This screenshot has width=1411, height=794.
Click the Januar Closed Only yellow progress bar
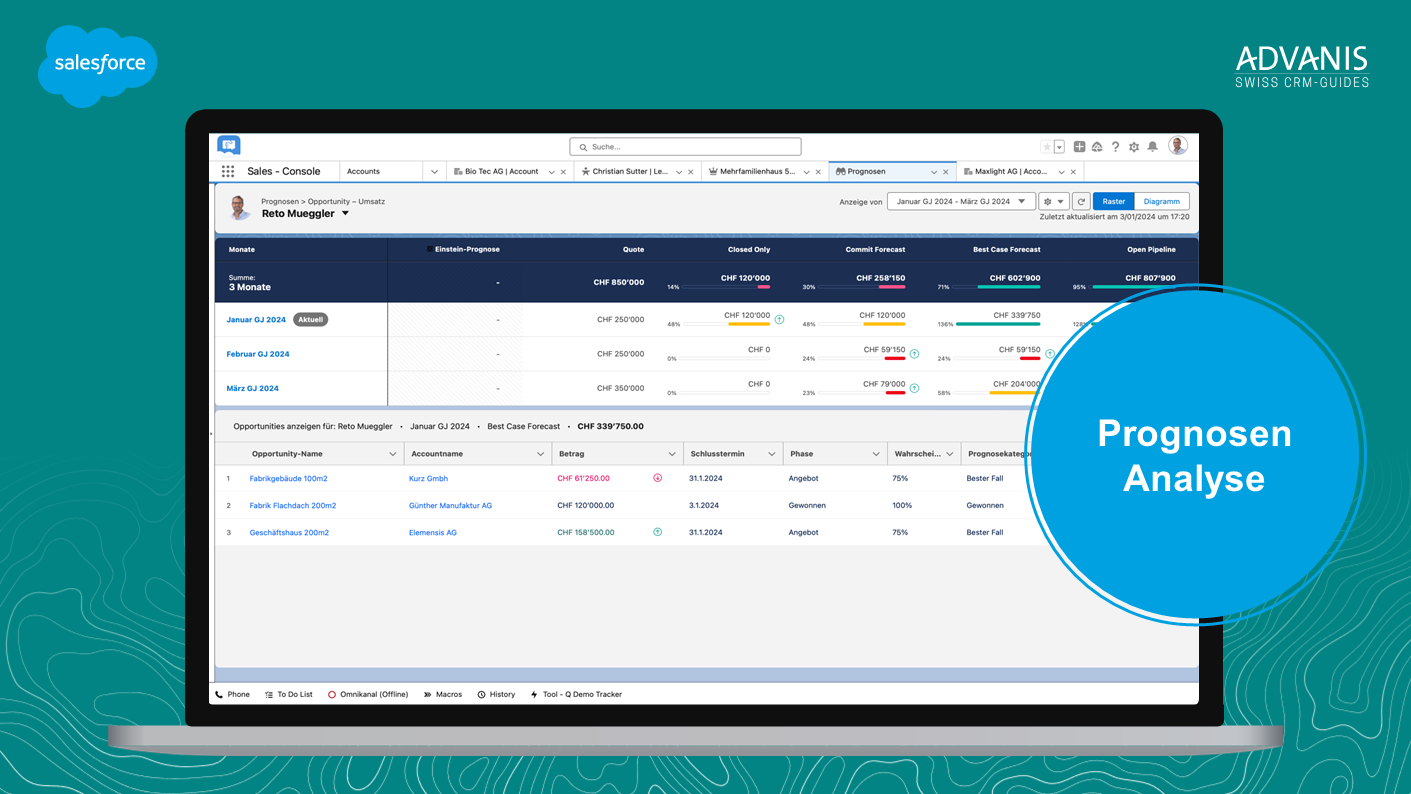pyautogui.click(x=748, y=324)
